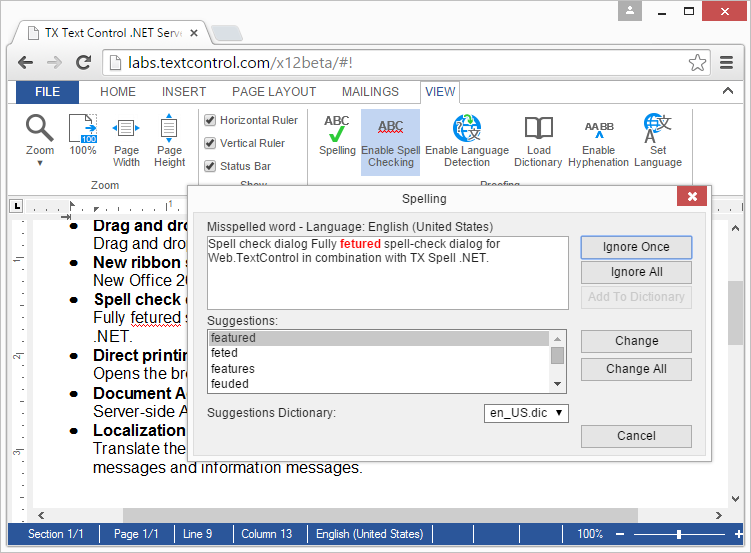The height and width of the screenshot is (553, 751).
Task: Toggle Enable Spell Checking
Action: tap(390, 141)
